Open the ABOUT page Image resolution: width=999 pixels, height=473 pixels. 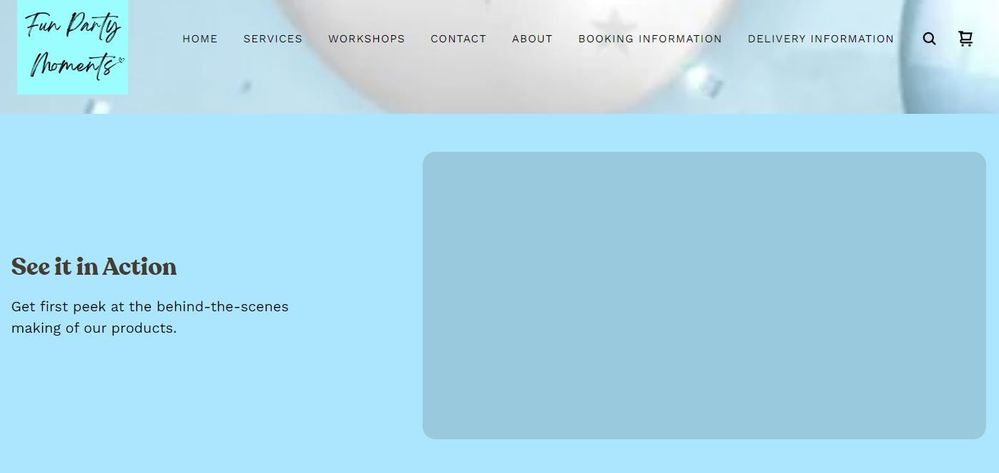point(532,39)
